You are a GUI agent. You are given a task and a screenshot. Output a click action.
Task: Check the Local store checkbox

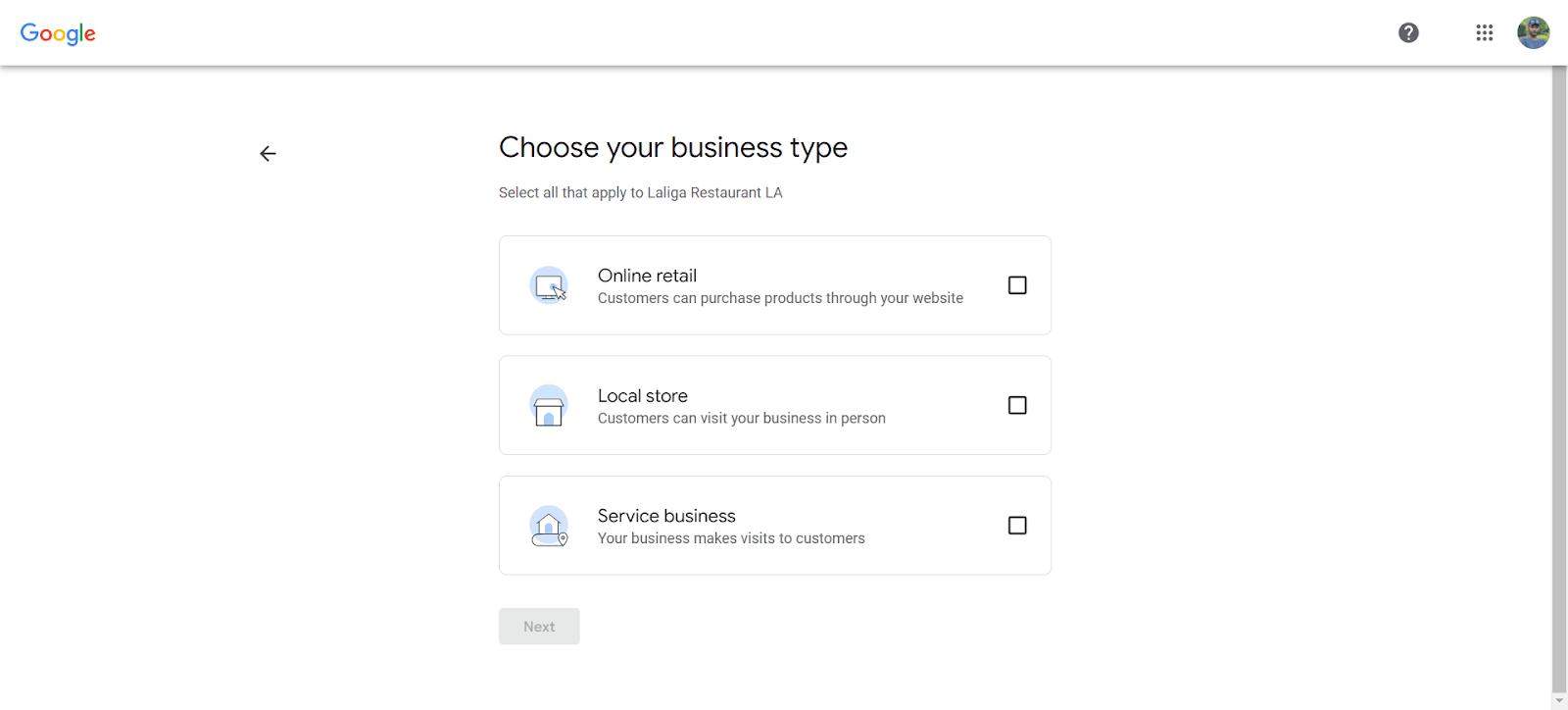point(1017,405)
